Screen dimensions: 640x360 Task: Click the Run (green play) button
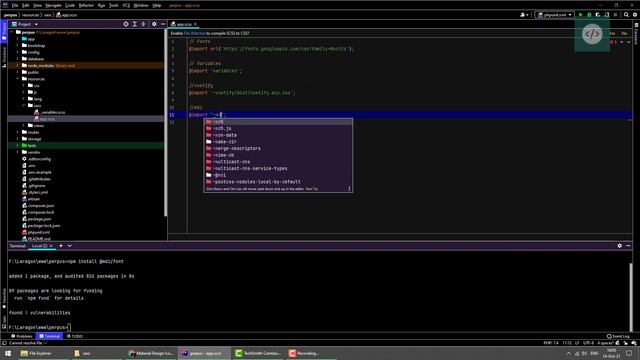point(580,15)
